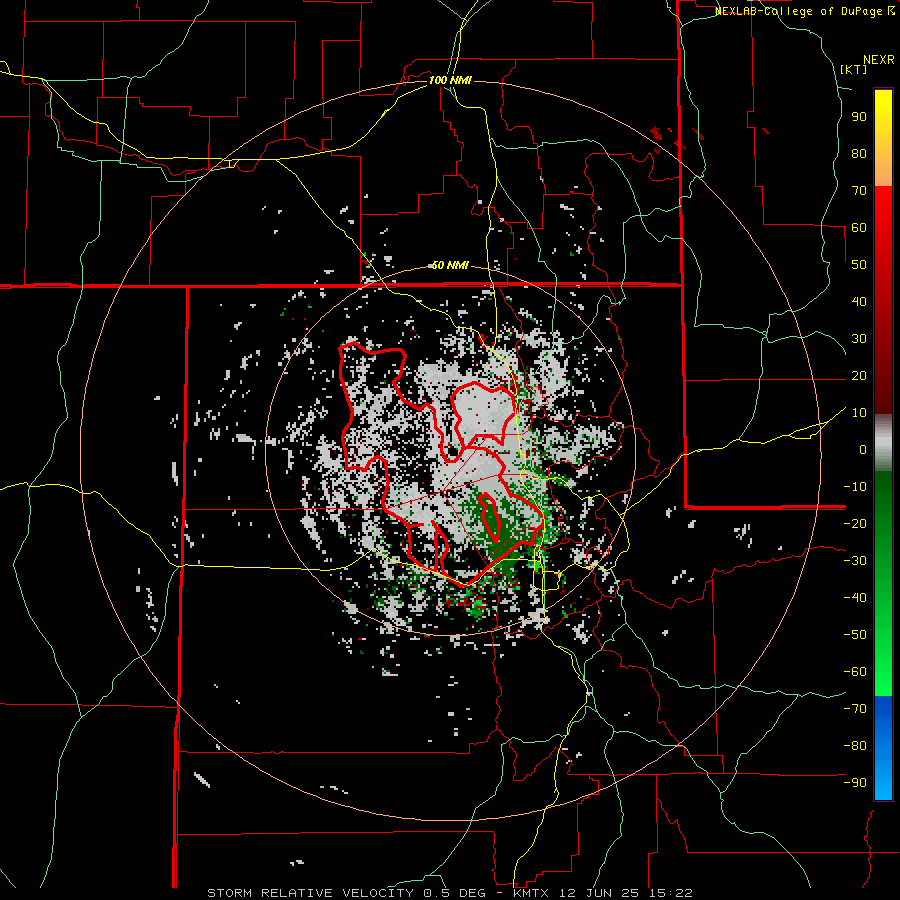
Task: Click the positive 30 scale value
Action: coord(859,339)
